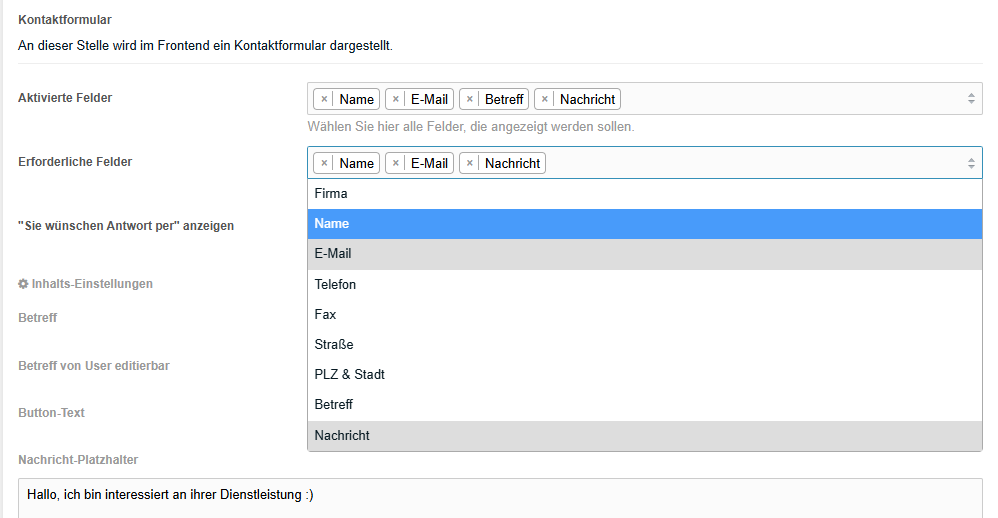
Task: Remove Betreff tag from Aktivierte Felder
Action: point(469,99)
